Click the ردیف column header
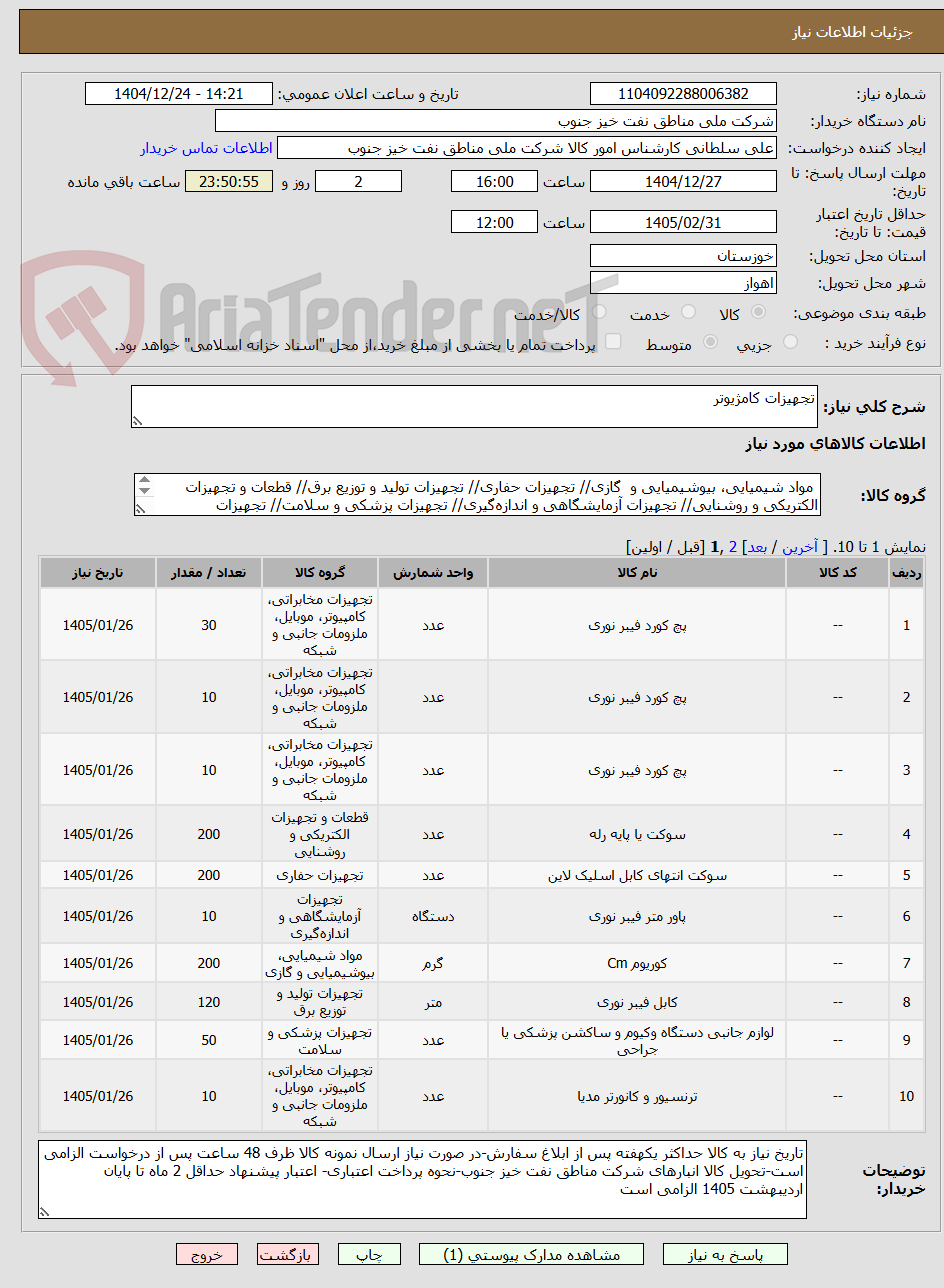944x1288 pixels. 907,573
